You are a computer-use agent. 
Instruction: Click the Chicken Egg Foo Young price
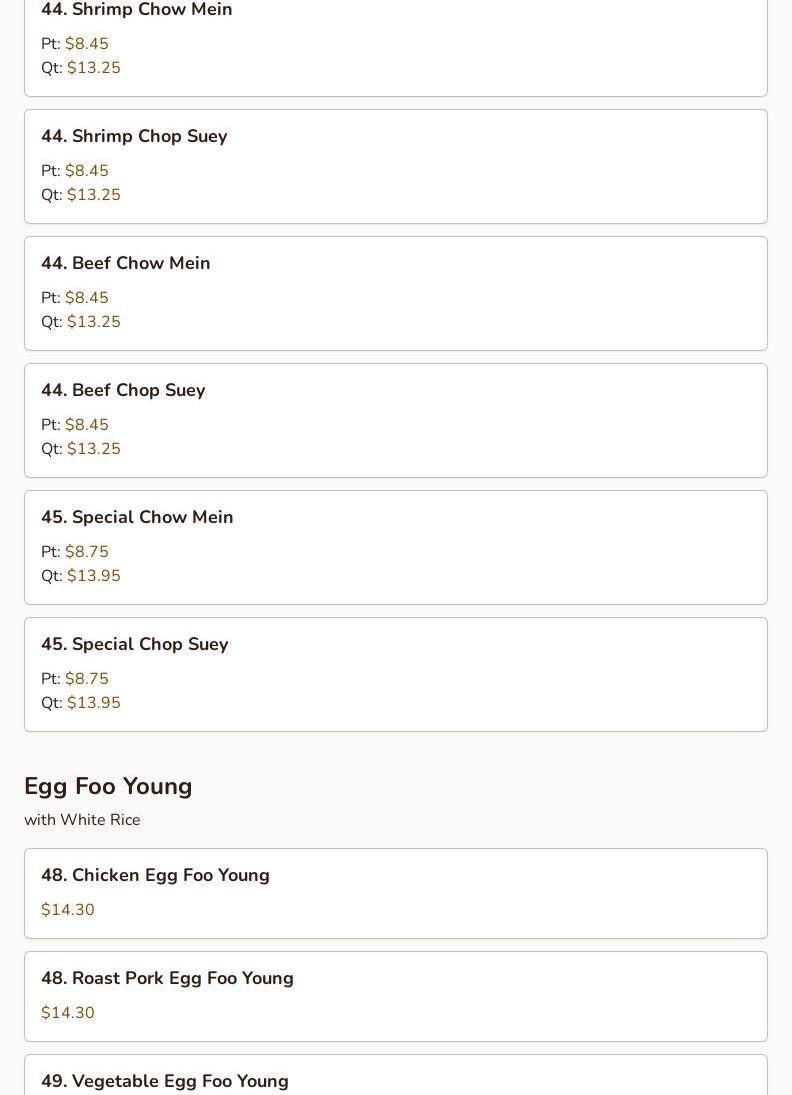click(x=68, y=910)
